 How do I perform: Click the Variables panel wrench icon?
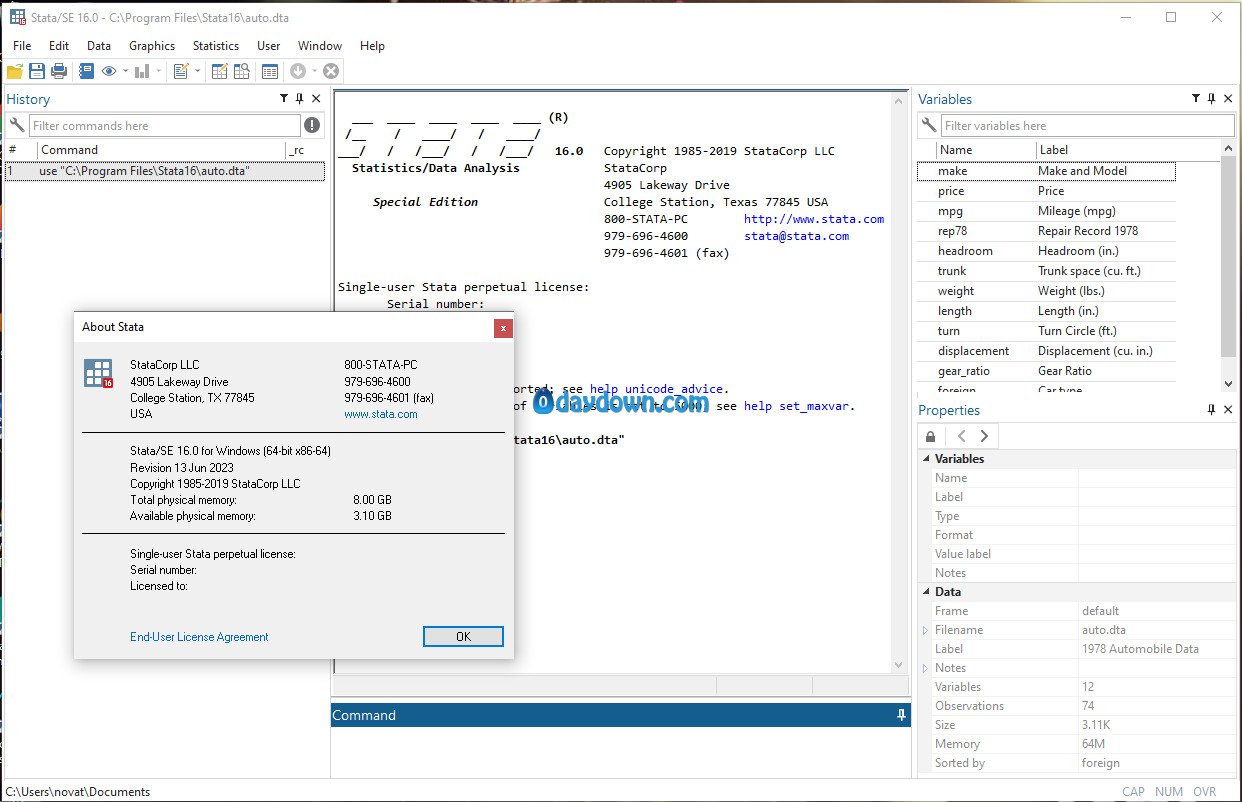929,125
